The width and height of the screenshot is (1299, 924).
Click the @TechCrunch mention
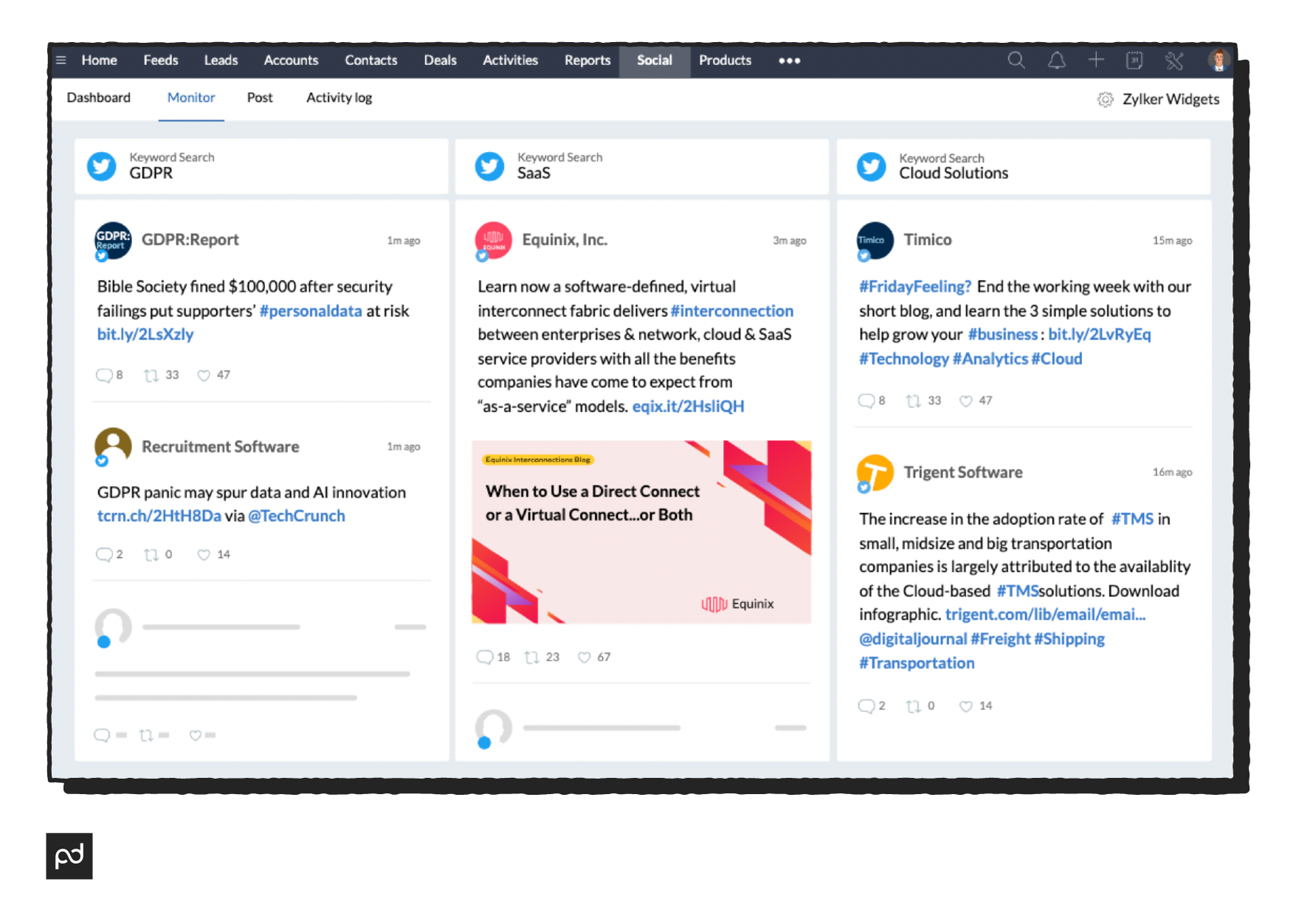coord(297,516)
